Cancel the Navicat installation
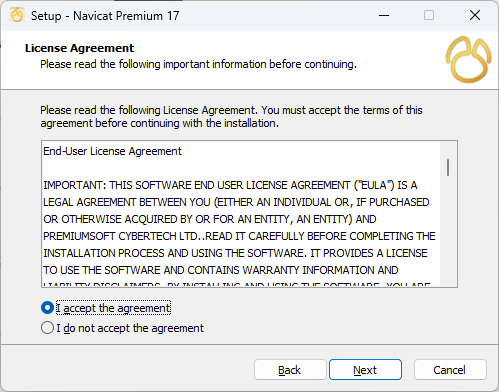This screenshot has width=499, height=392. 450,370
